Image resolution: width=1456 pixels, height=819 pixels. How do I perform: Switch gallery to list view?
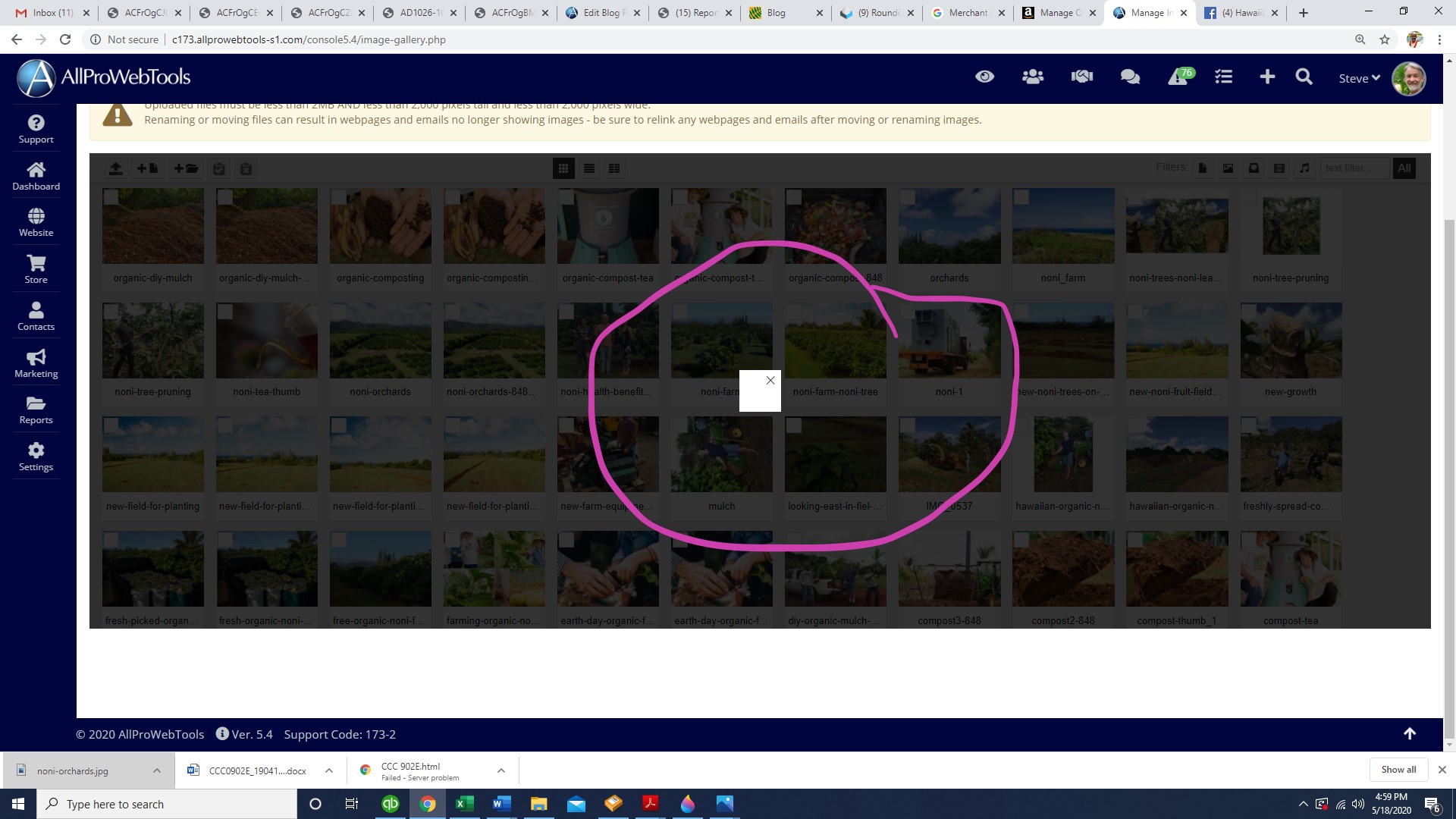click(588, 168)
